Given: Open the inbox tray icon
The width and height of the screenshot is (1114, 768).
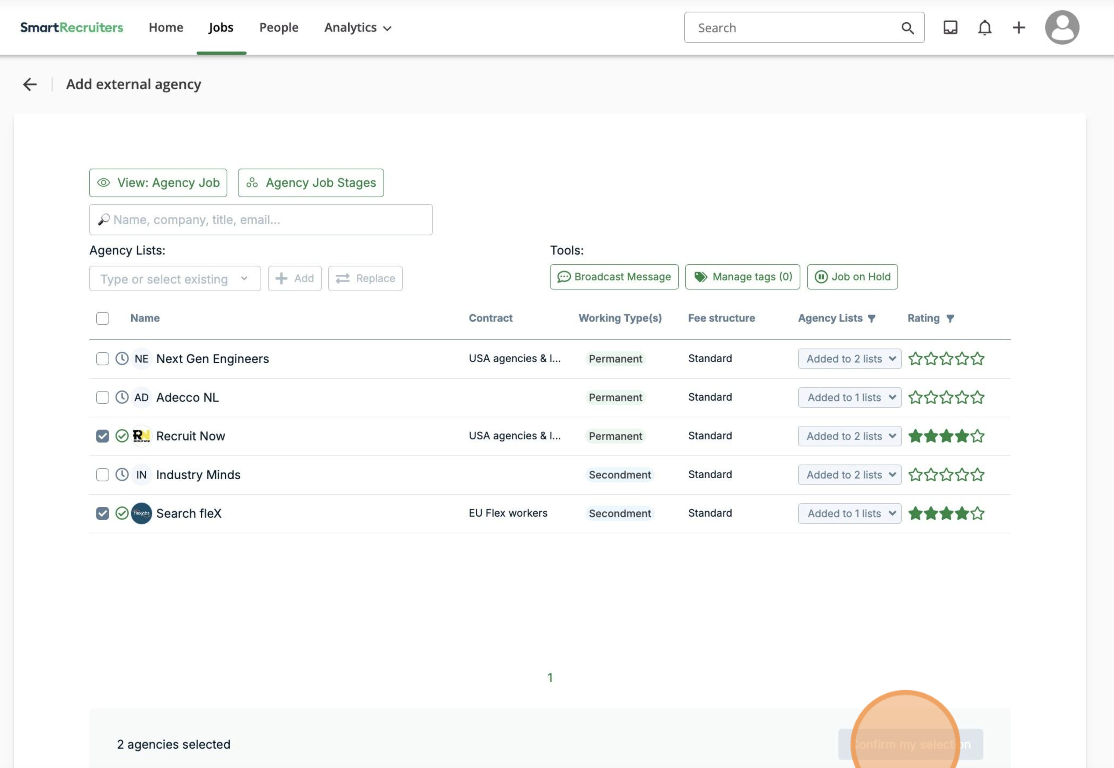Looking at the screenshot, I should [950, 28].
